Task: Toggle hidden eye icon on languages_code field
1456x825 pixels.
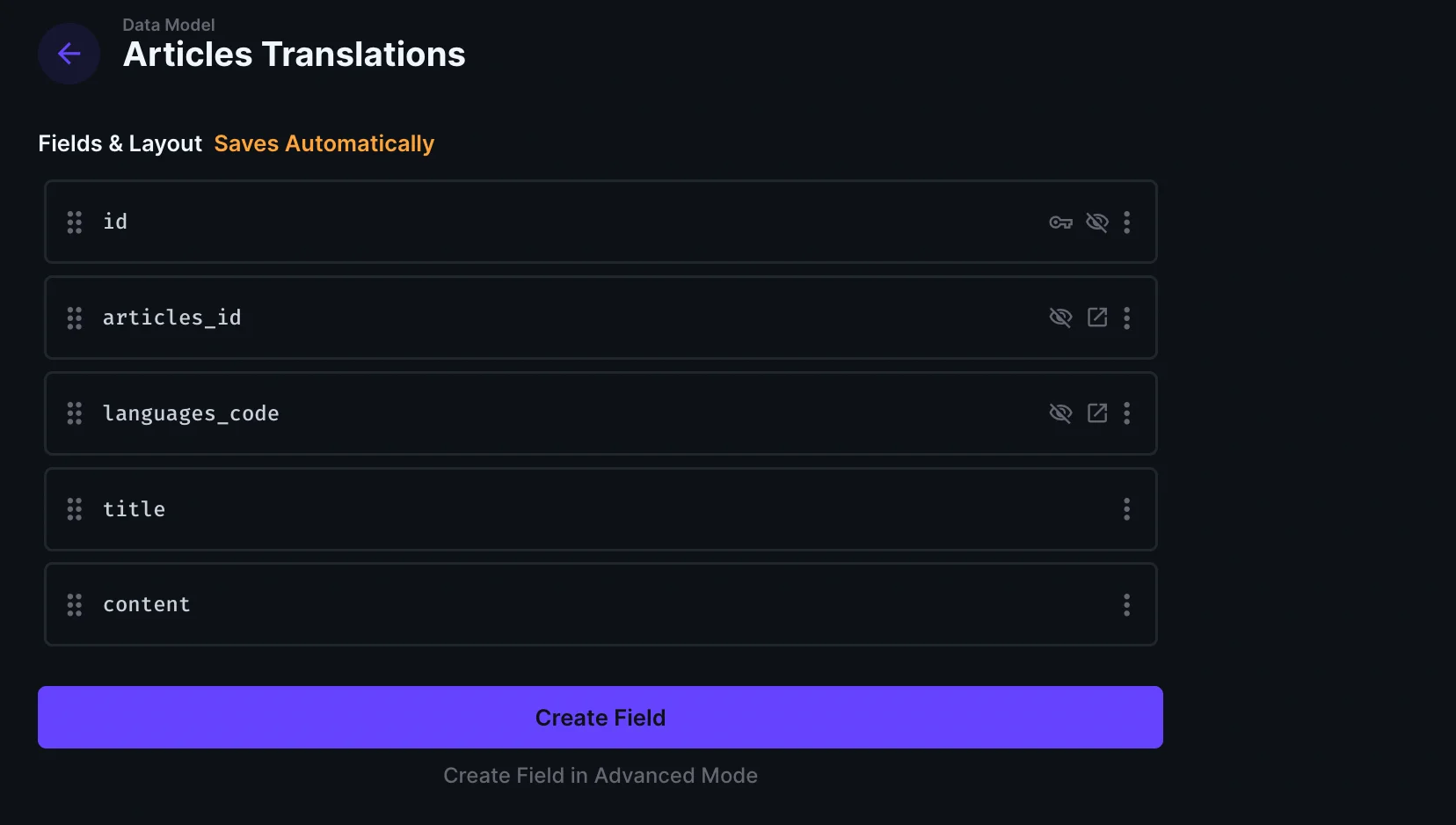Action: click(x=1060, y=413)
